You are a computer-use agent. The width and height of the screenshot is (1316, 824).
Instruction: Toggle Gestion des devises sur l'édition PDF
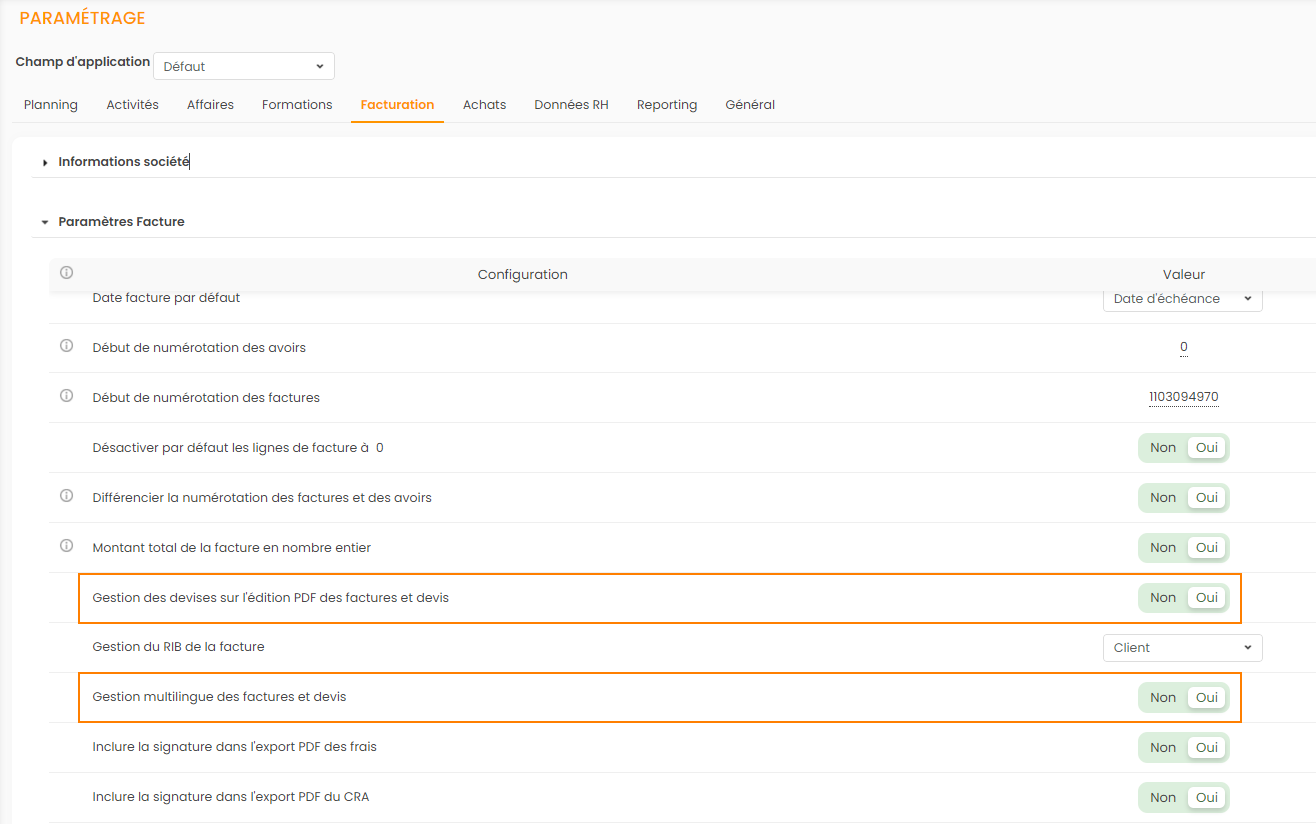pyautogui.click(x=1183, y=598)
